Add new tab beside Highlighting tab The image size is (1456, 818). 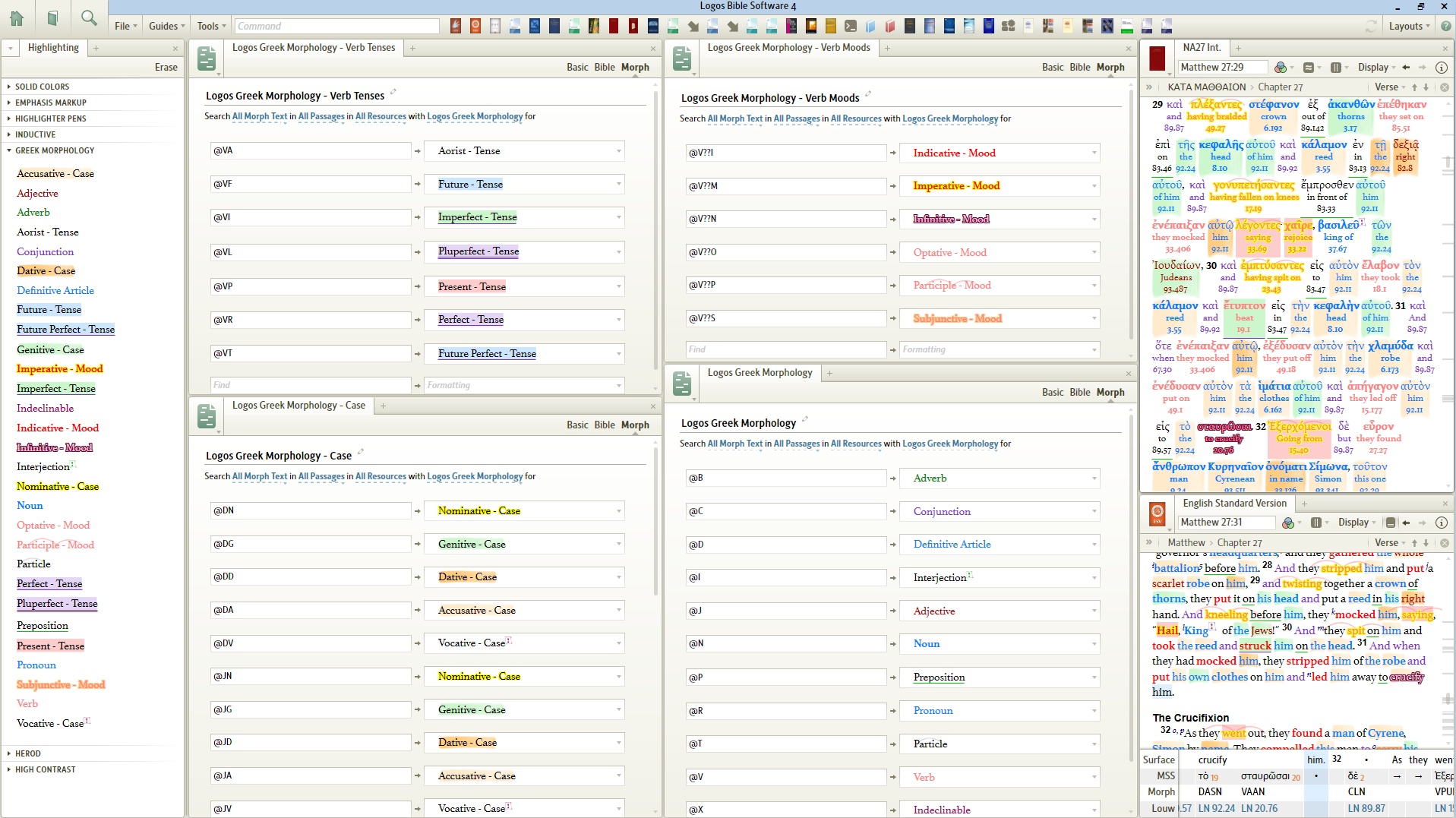[96, 48]
